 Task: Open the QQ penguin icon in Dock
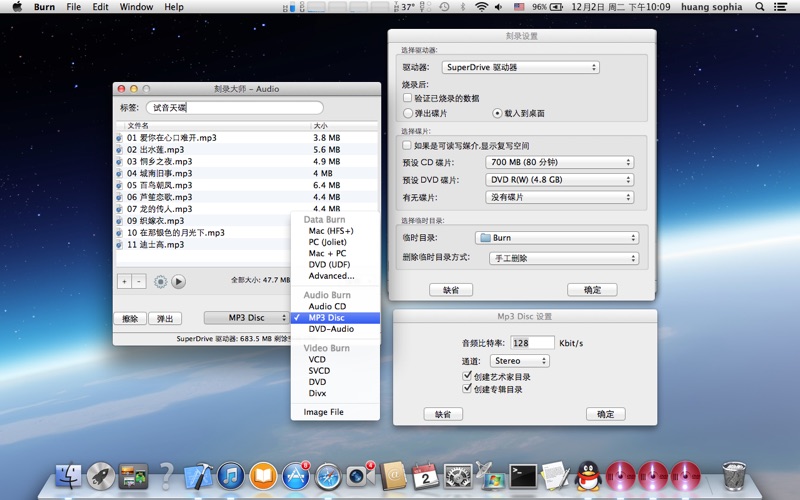588,476
